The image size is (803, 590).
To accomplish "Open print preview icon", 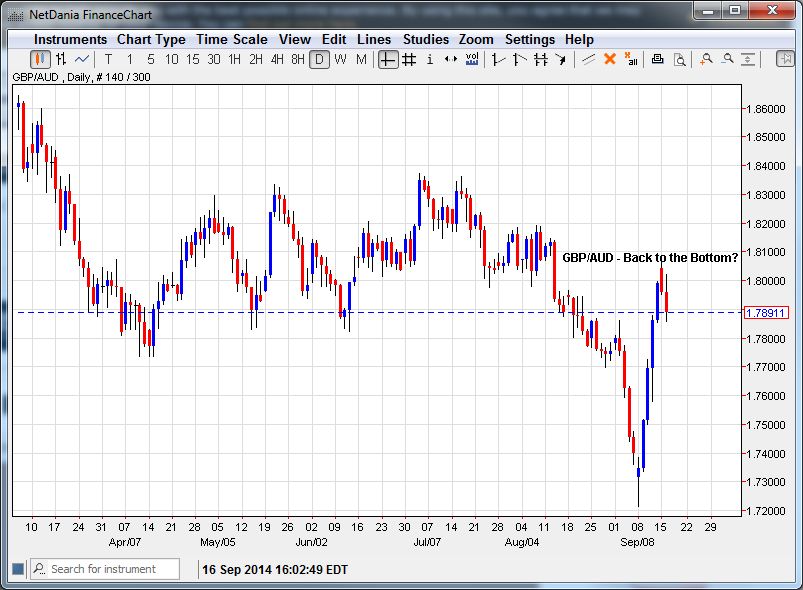I will pyautogui.click(x=679, y=60).
